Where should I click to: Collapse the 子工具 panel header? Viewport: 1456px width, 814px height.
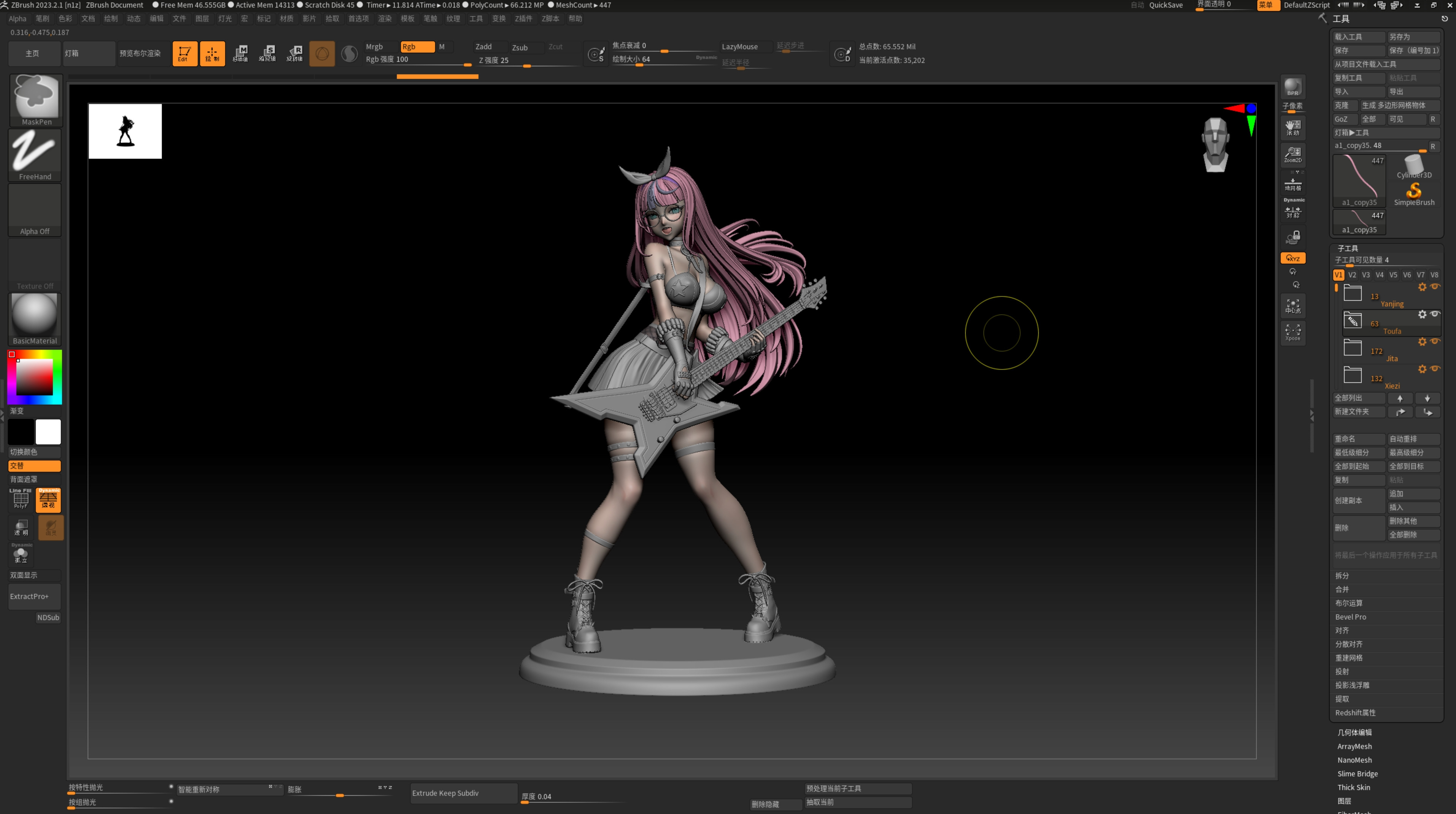coord(1348,249)
